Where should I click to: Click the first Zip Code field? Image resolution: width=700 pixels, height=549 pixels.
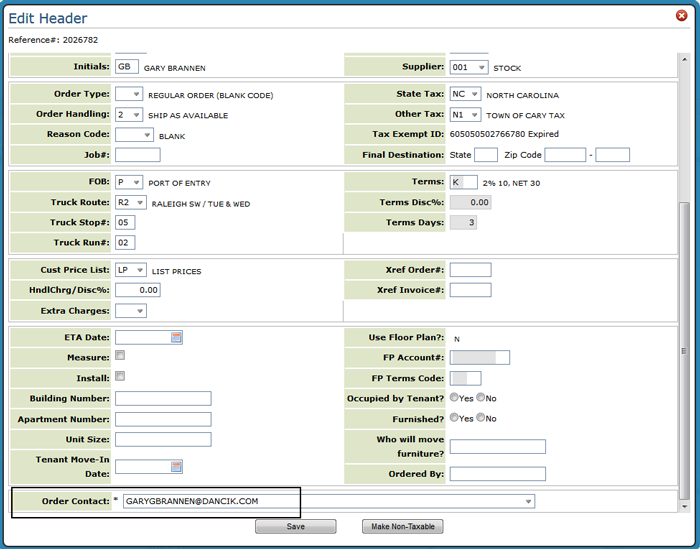click(565, 155)
